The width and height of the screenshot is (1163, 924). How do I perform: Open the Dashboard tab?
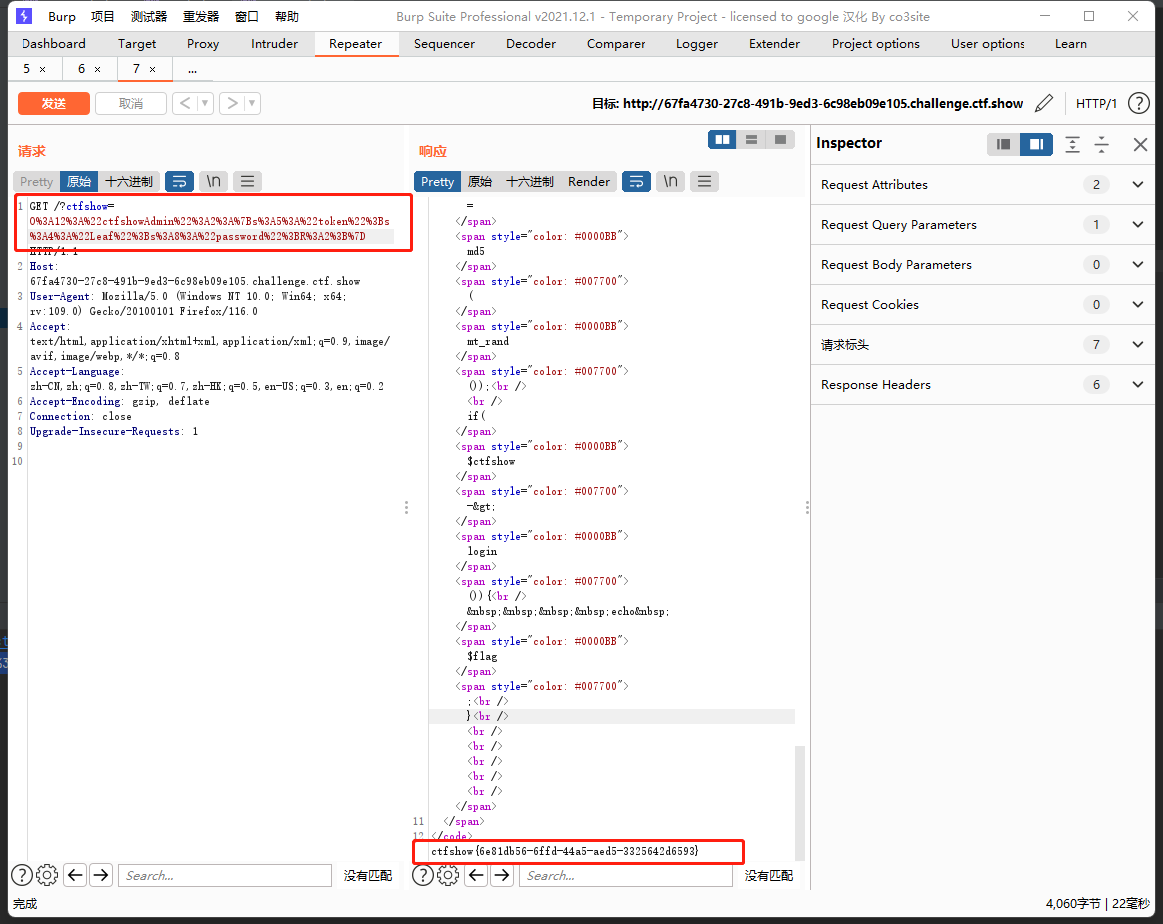54,44
